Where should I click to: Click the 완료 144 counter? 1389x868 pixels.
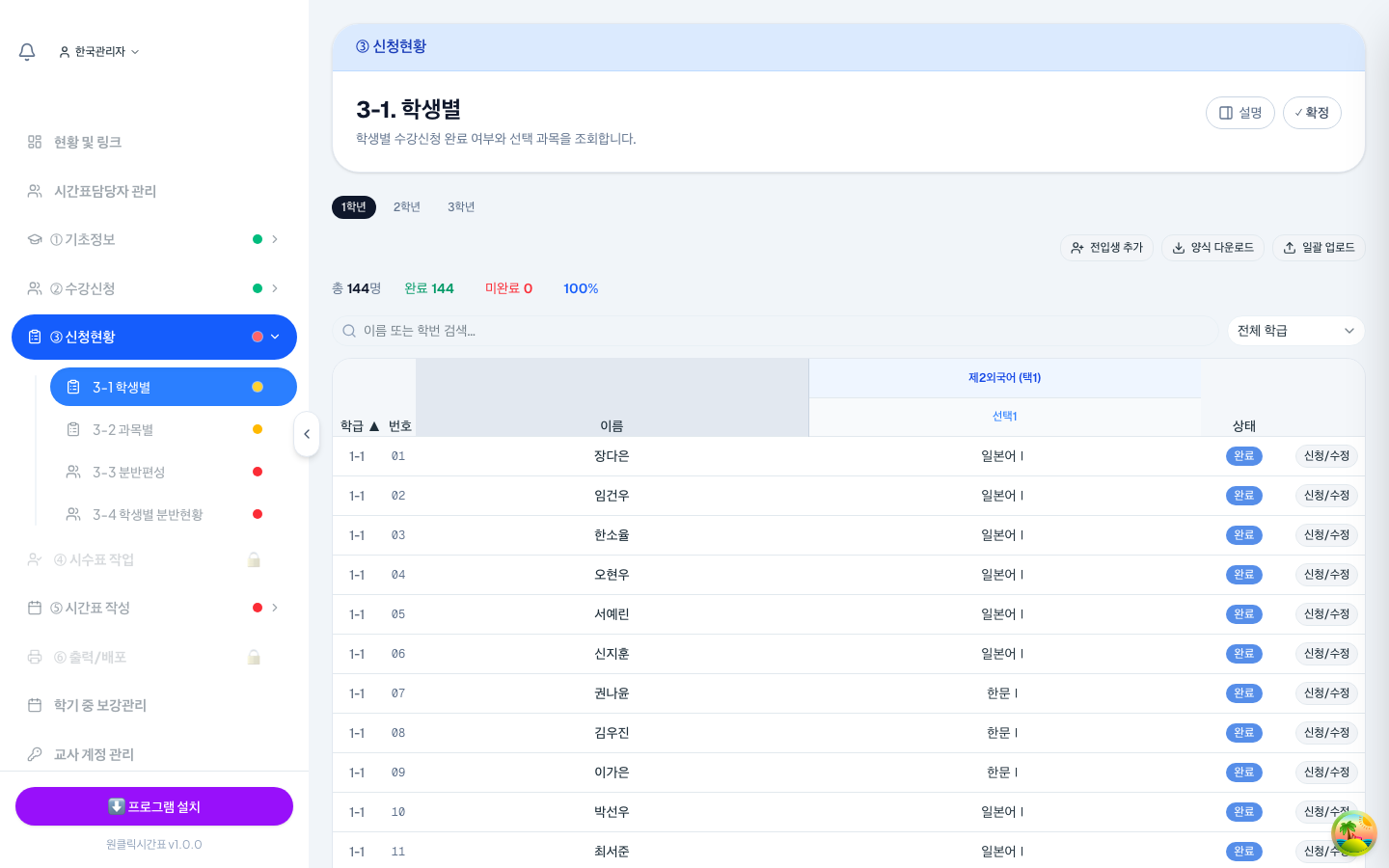(429, 288)
